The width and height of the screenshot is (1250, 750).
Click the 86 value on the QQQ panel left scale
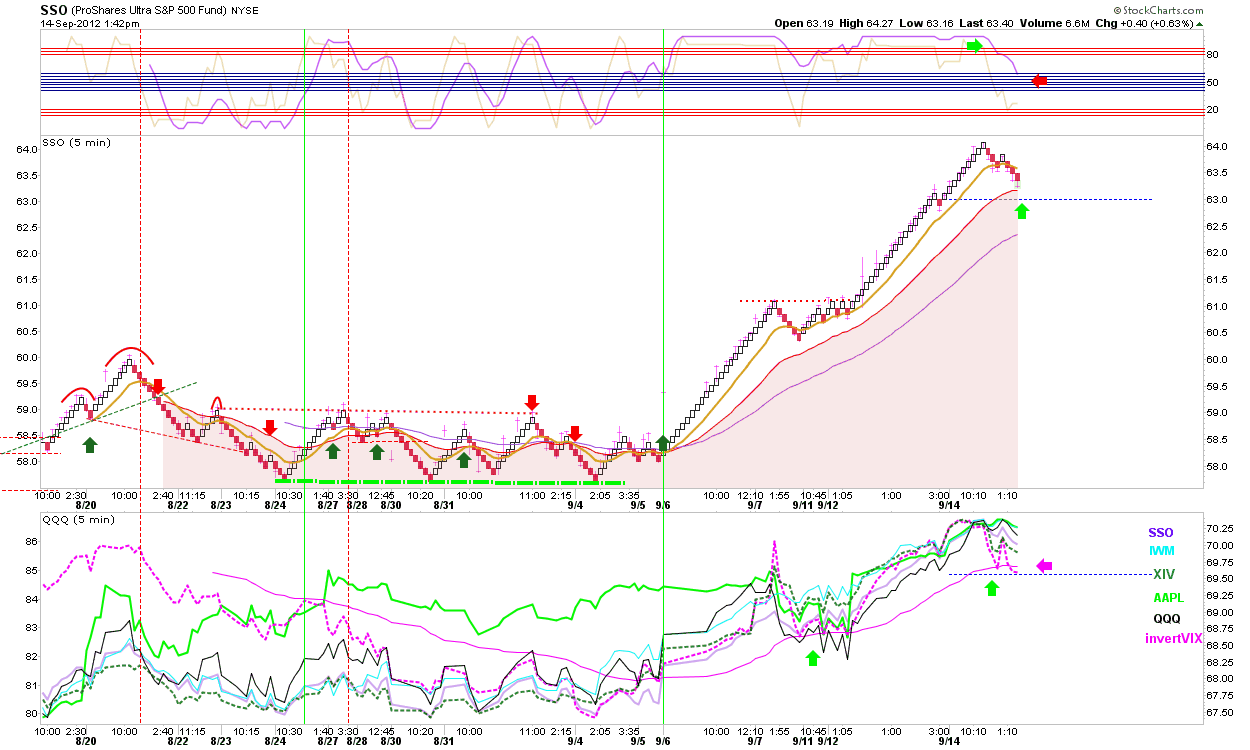(x=30, y=542)
